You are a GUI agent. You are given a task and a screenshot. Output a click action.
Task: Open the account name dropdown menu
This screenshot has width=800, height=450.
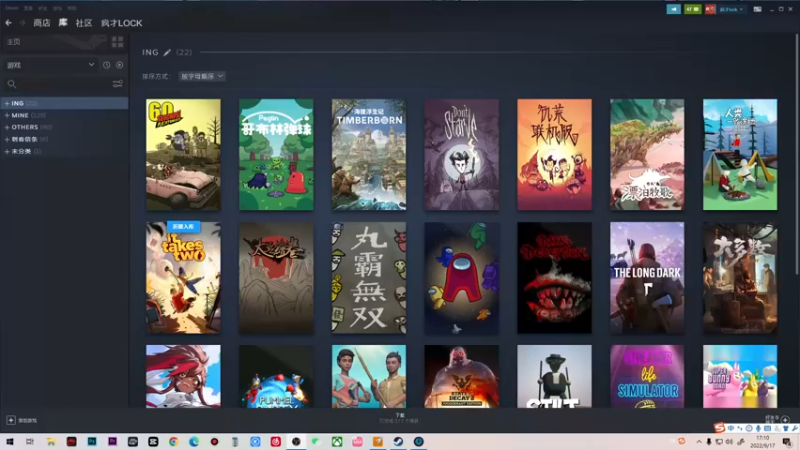(731, 9)
